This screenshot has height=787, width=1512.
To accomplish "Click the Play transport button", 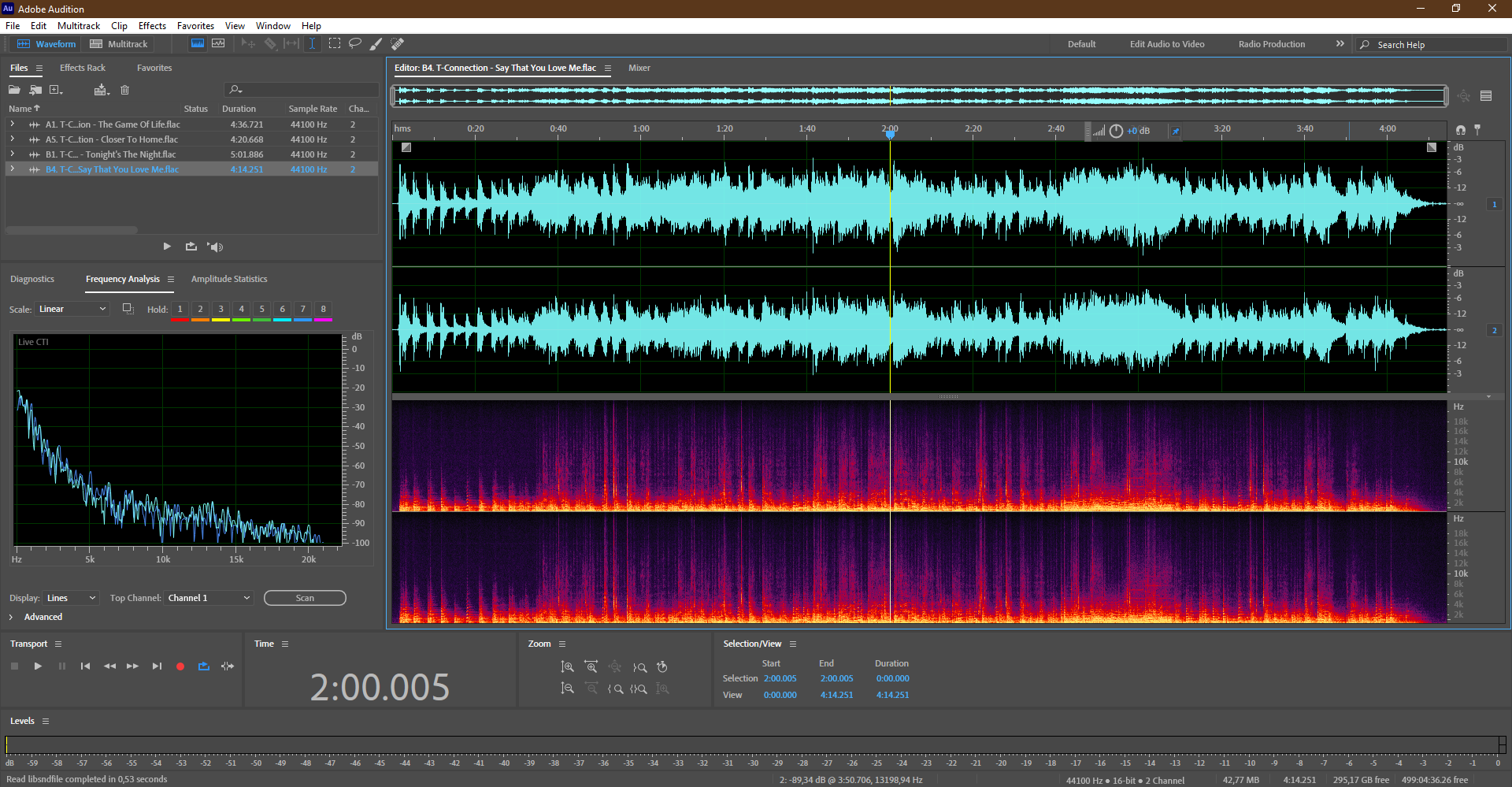I will pos(38,666).
